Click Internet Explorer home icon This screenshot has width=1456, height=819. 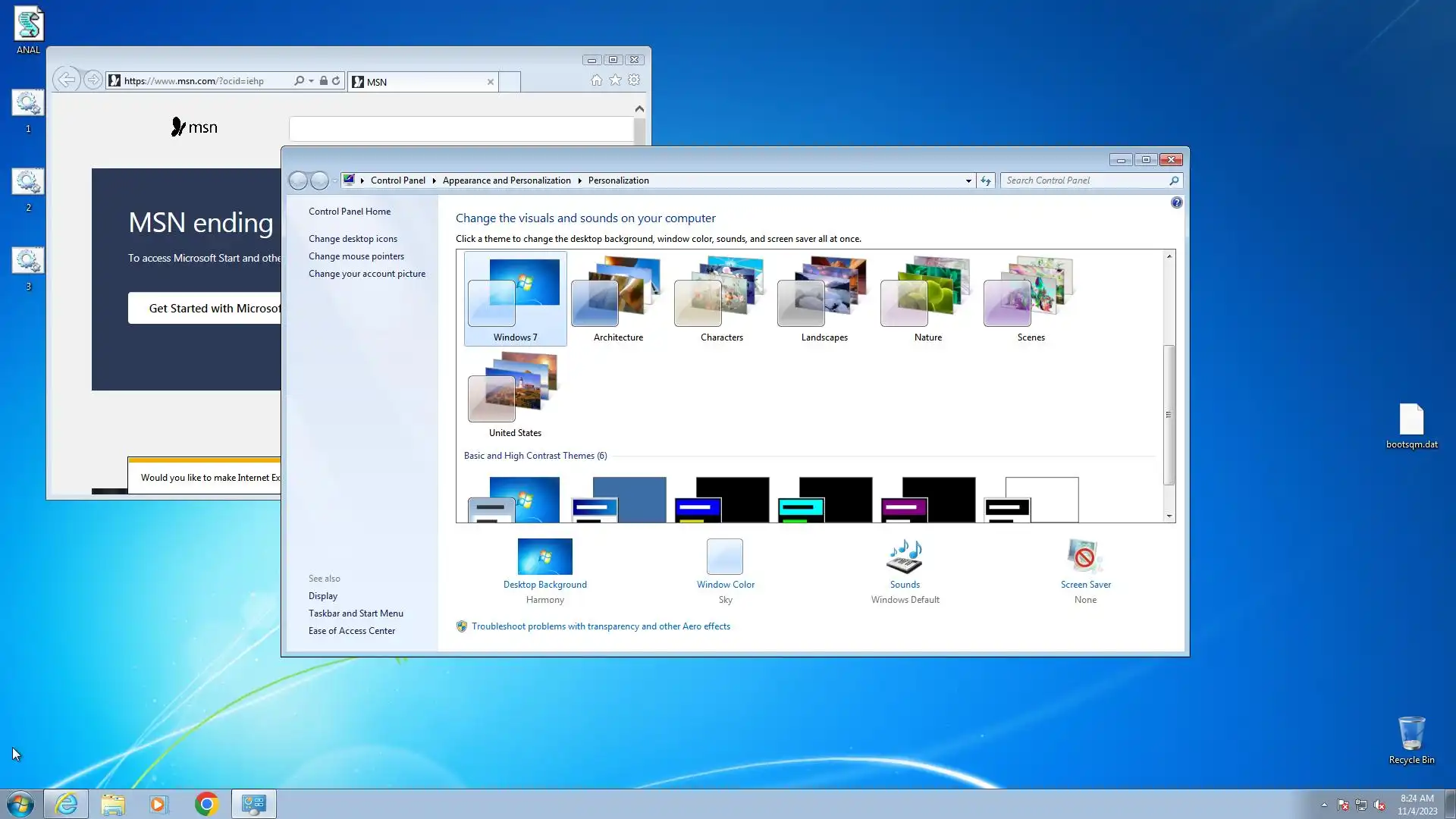596,80
